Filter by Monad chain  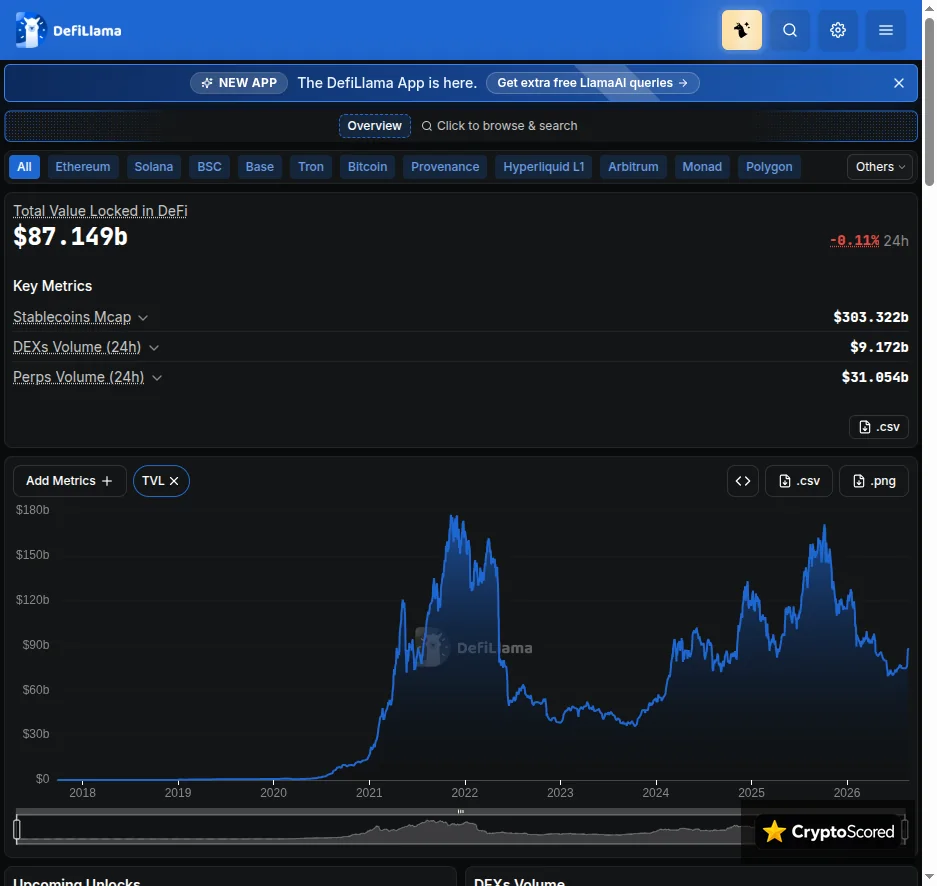point(702,167)
